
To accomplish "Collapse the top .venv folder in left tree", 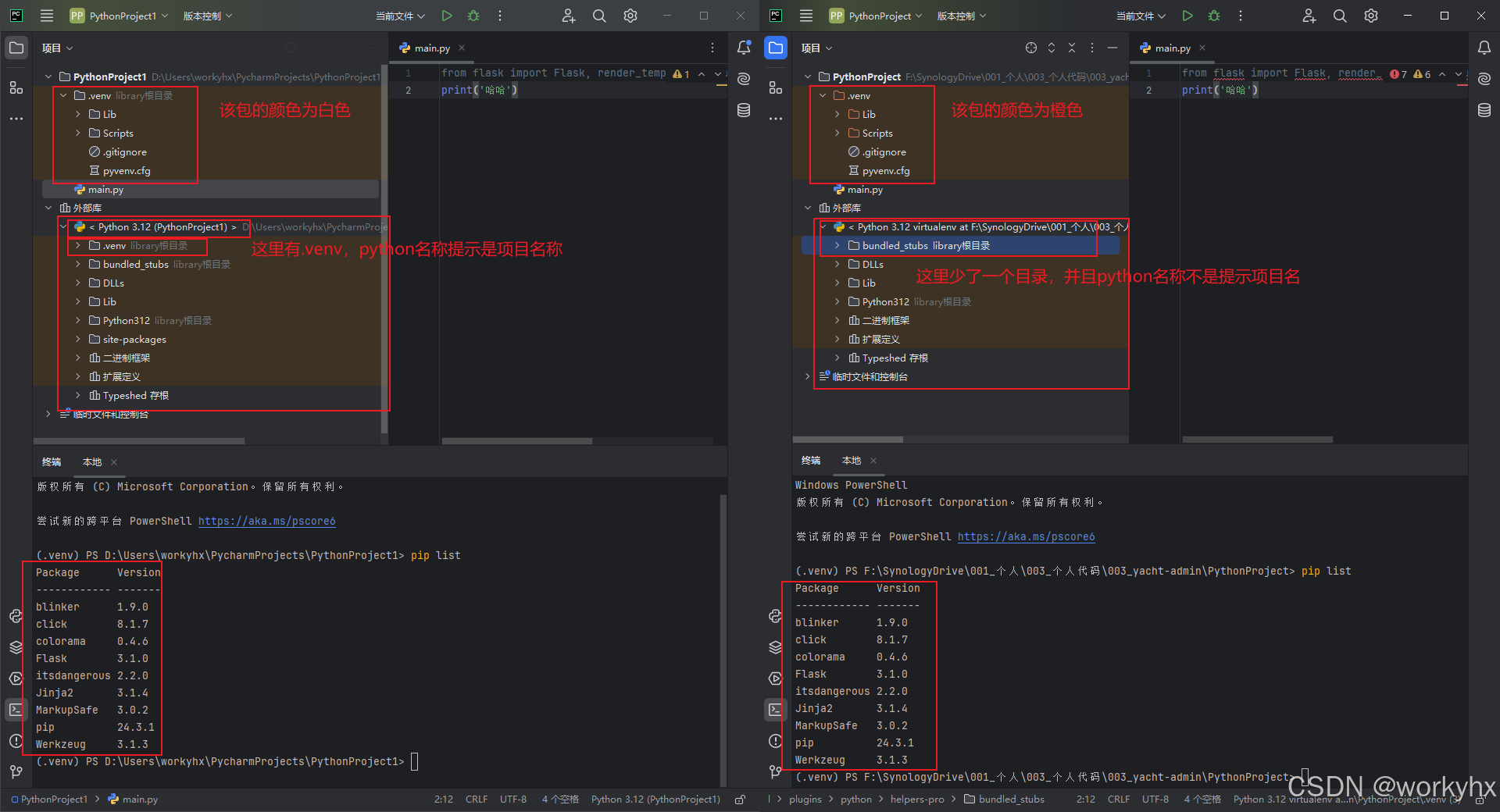I will [x=63, y=95].
